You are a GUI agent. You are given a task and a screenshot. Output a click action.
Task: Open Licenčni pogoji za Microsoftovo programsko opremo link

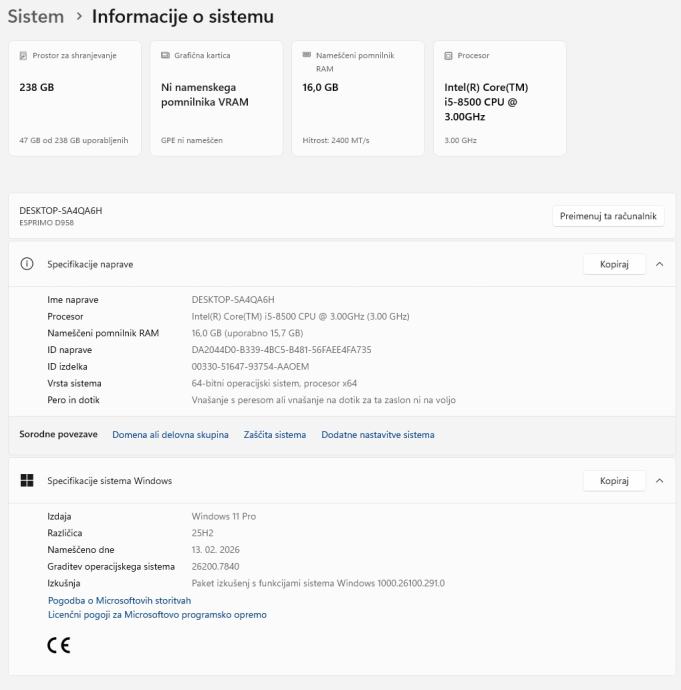click(157, 615)
